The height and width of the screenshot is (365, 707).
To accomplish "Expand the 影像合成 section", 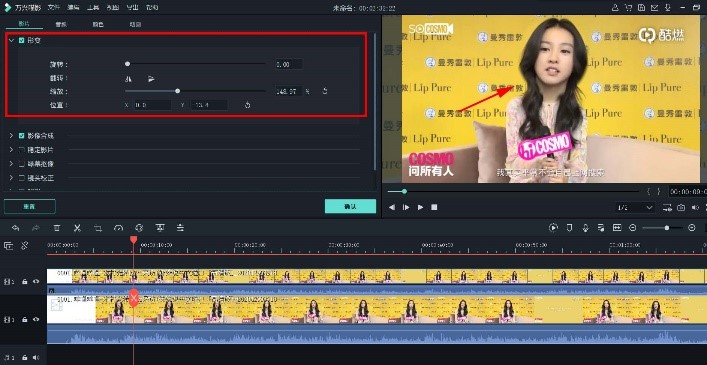I will [x=11, y=135].
